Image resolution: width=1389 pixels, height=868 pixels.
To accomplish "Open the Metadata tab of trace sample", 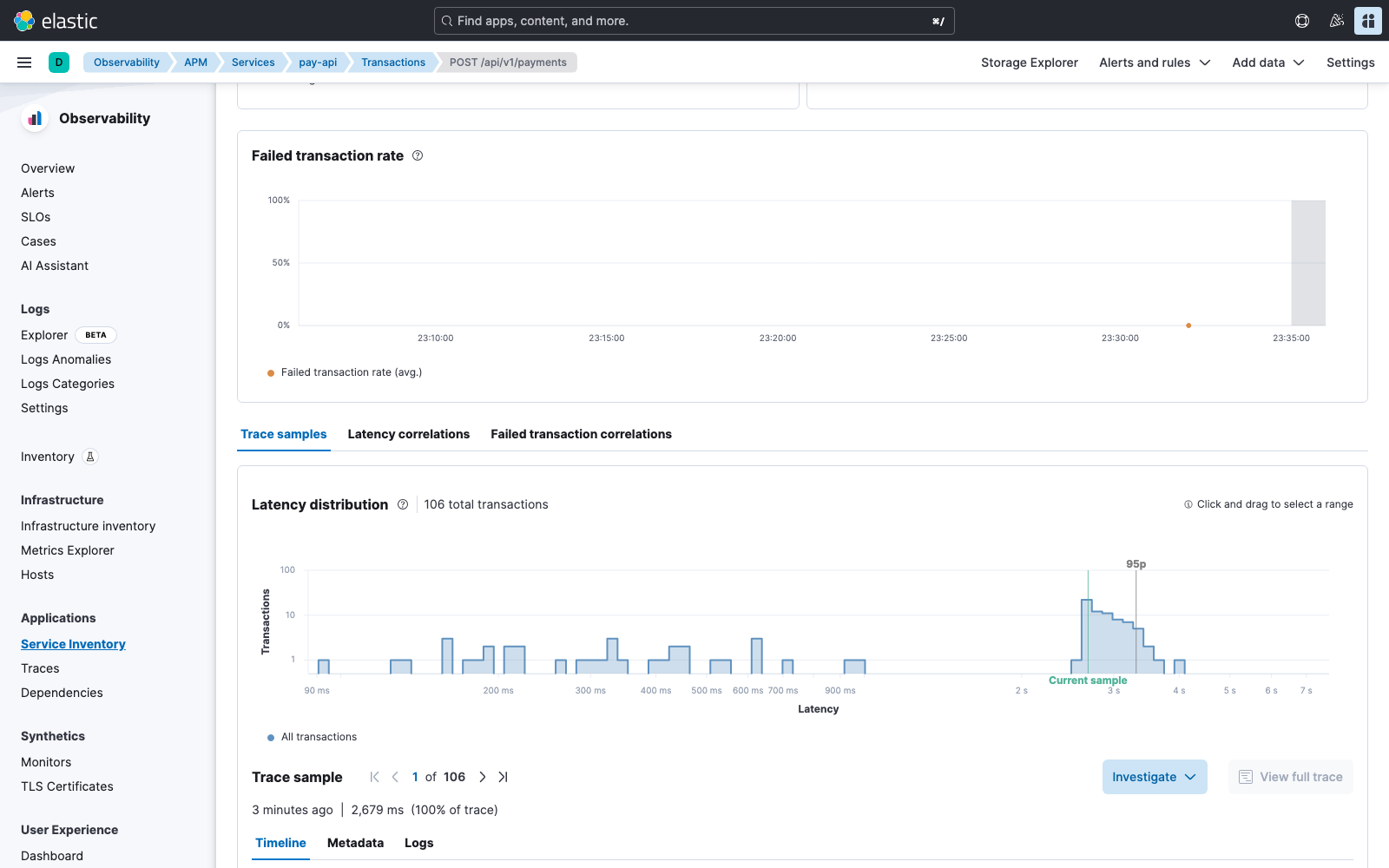I will 355,843.
